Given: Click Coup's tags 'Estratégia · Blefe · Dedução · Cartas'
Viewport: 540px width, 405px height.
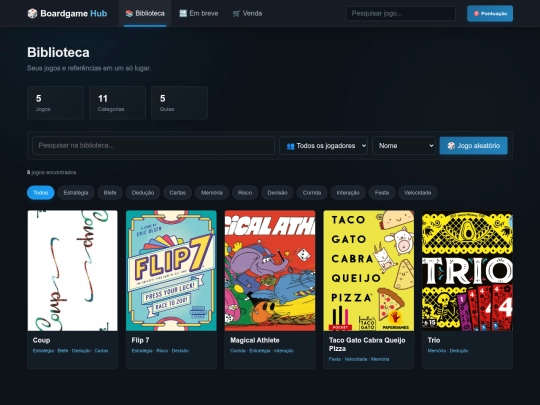Looking at the screenshot, I should [71, 351].
